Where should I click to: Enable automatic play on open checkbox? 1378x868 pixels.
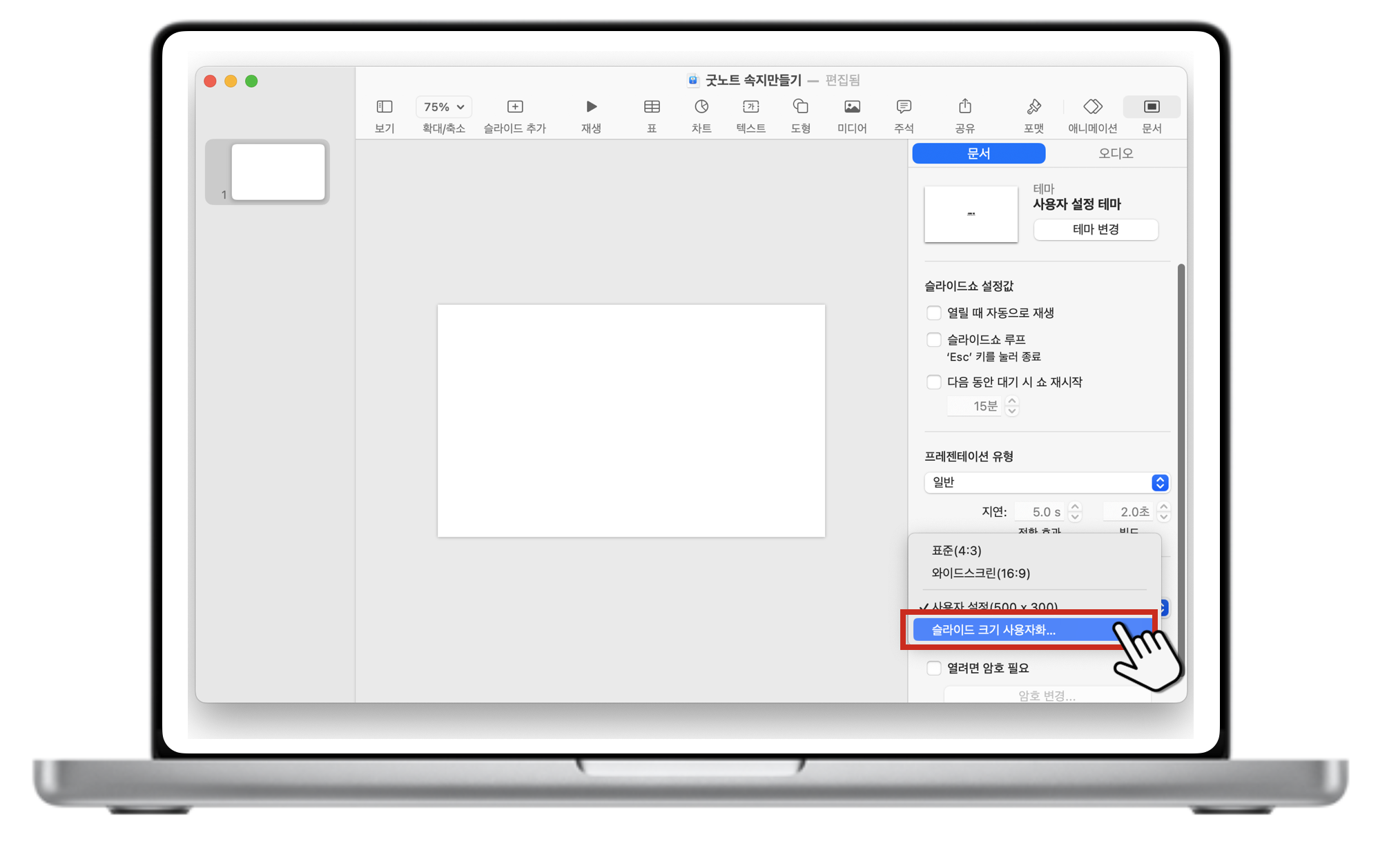point(934,313)
